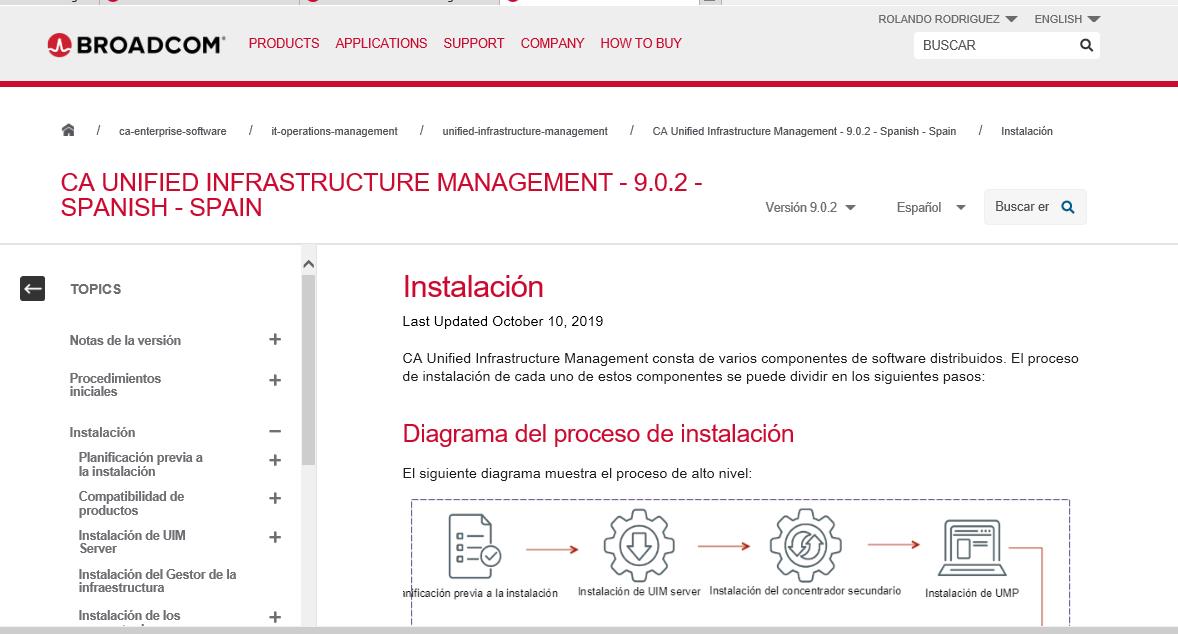This screenshot has height=634, width=1178.
Task: Open the HOW TO BUY menu
Action: pos(641,44)
